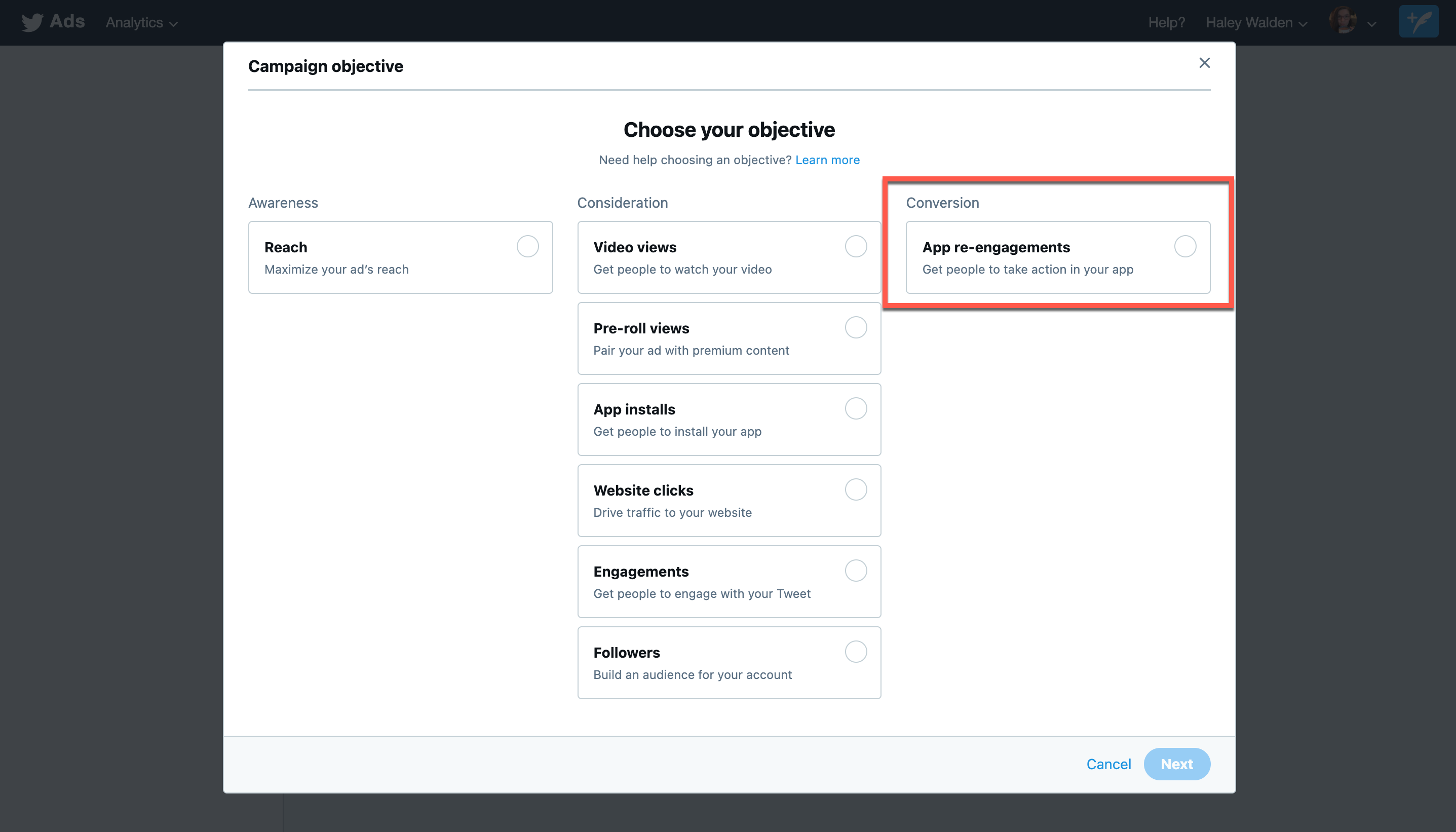1456x832 pixels.
Task: Select the Reach objective radio button
Action: tap(527, 246)
